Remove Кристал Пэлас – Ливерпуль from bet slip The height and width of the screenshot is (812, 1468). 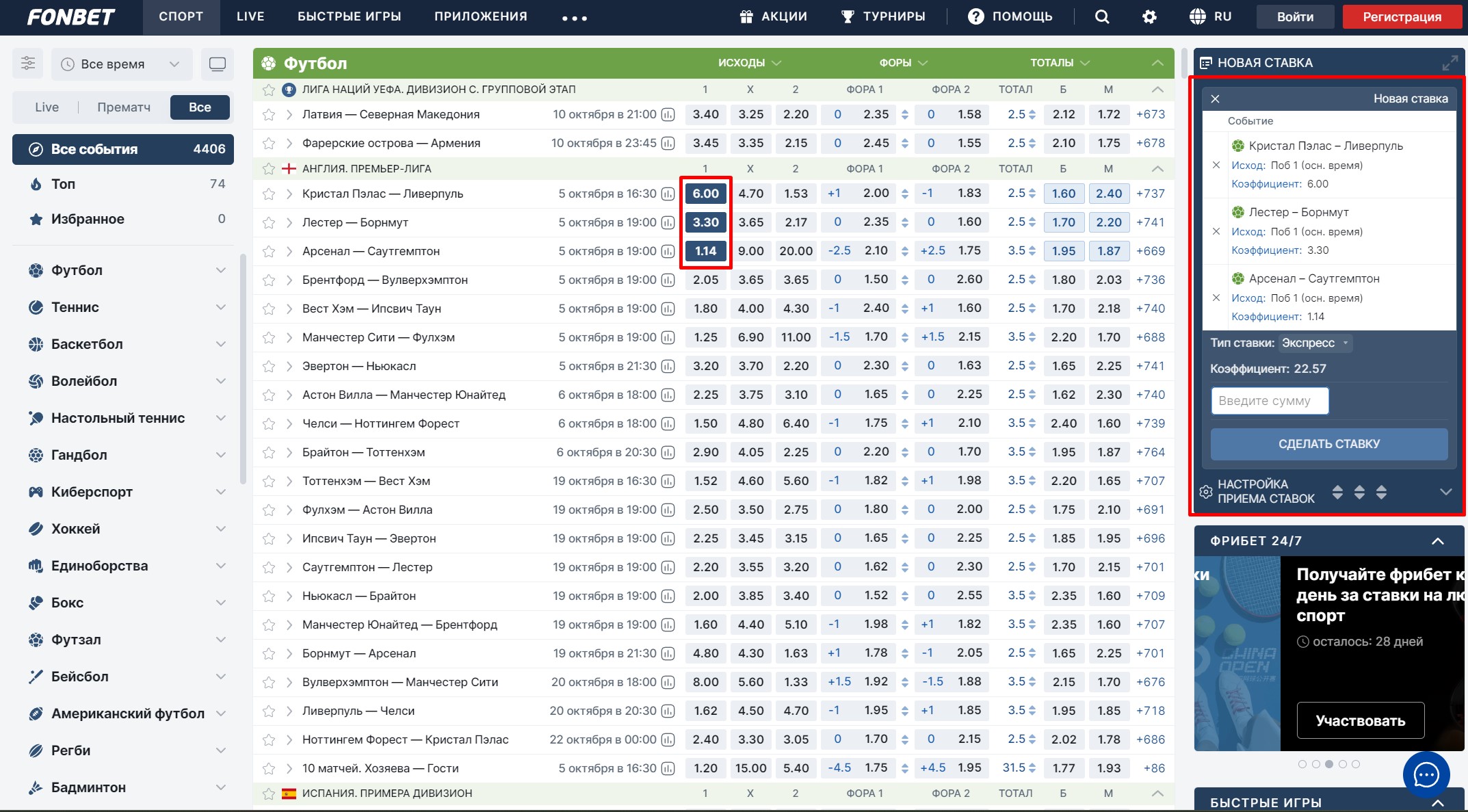coord(1216,165)
